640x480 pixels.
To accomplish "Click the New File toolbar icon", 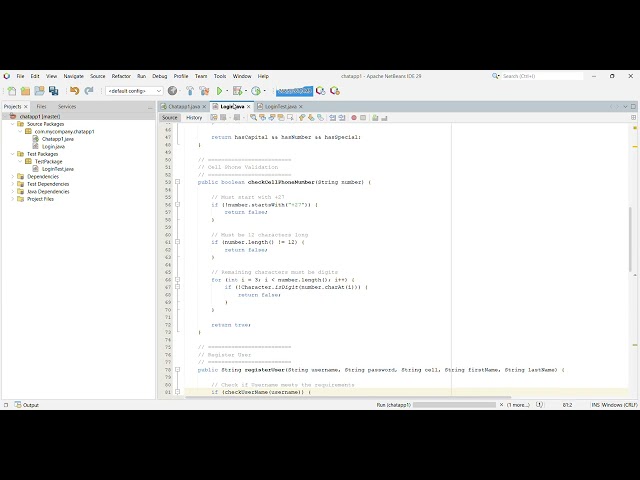I will 12,91.
